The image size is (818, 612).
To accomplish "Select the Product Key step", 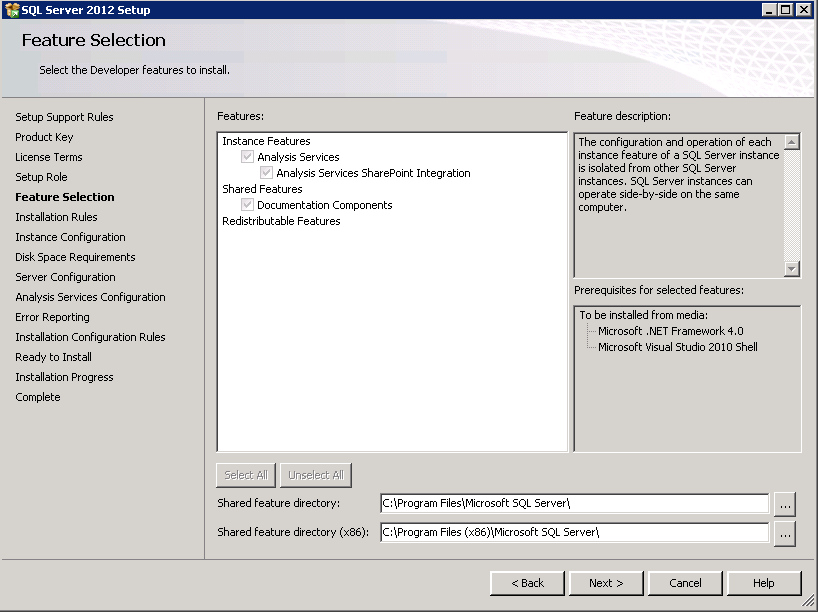I will 44,137.
